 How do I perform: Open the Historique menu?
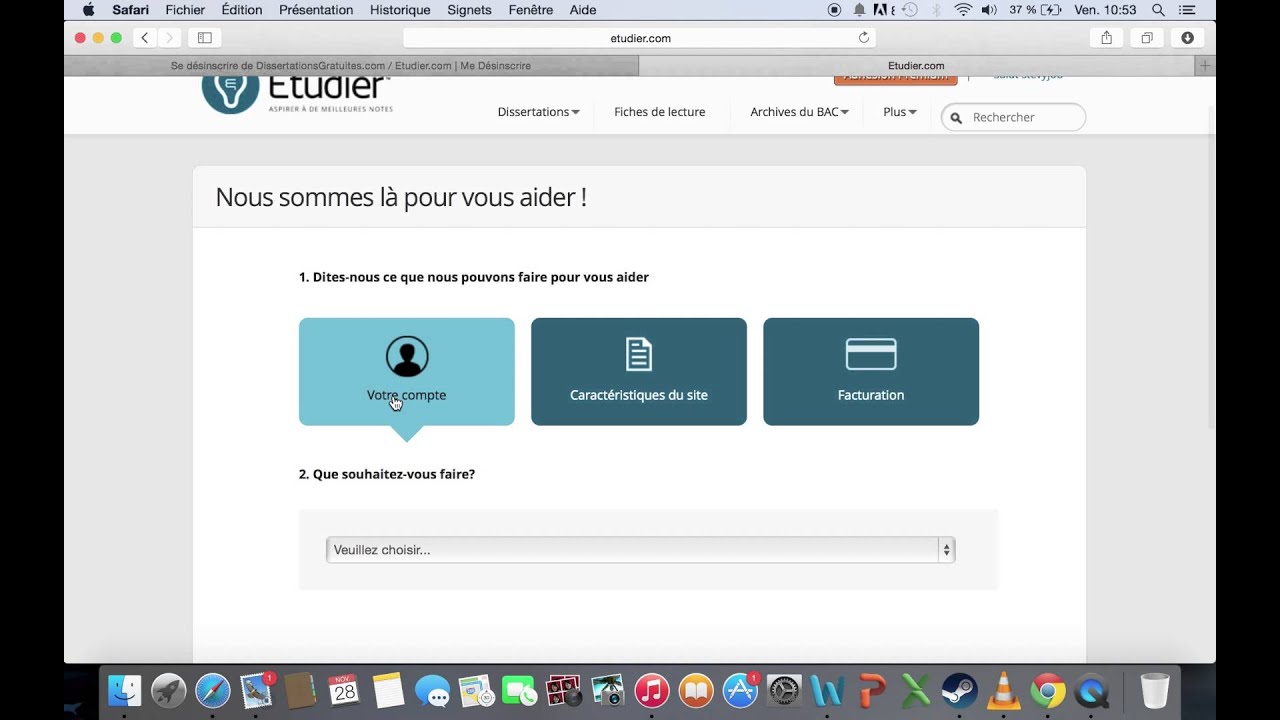pos(400,10)
